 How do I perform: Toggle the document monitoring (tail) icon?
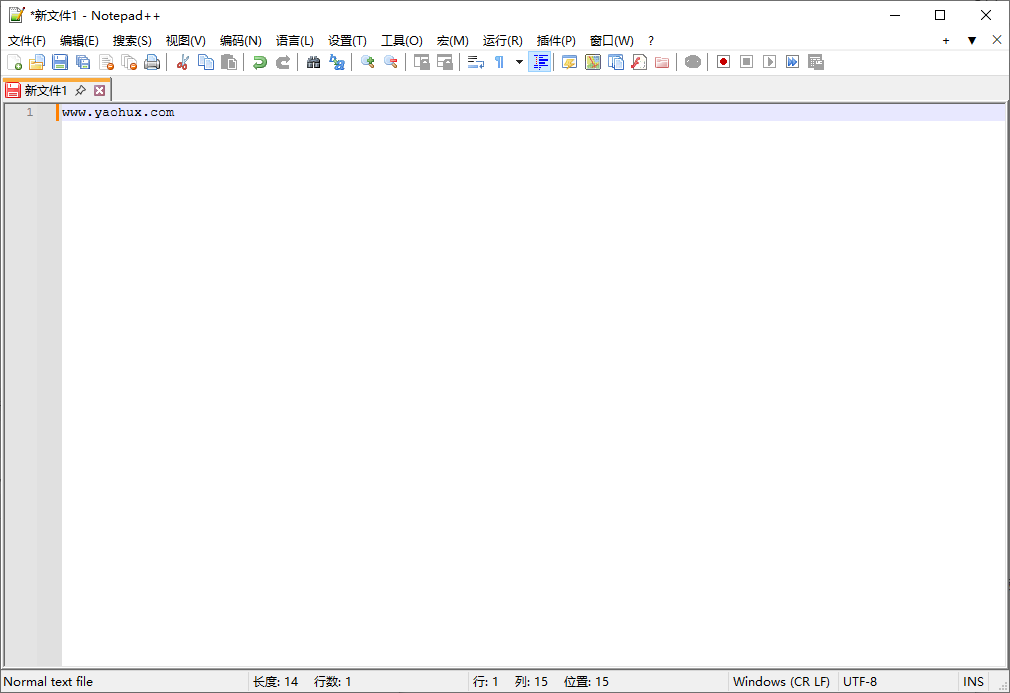point(691,61)
